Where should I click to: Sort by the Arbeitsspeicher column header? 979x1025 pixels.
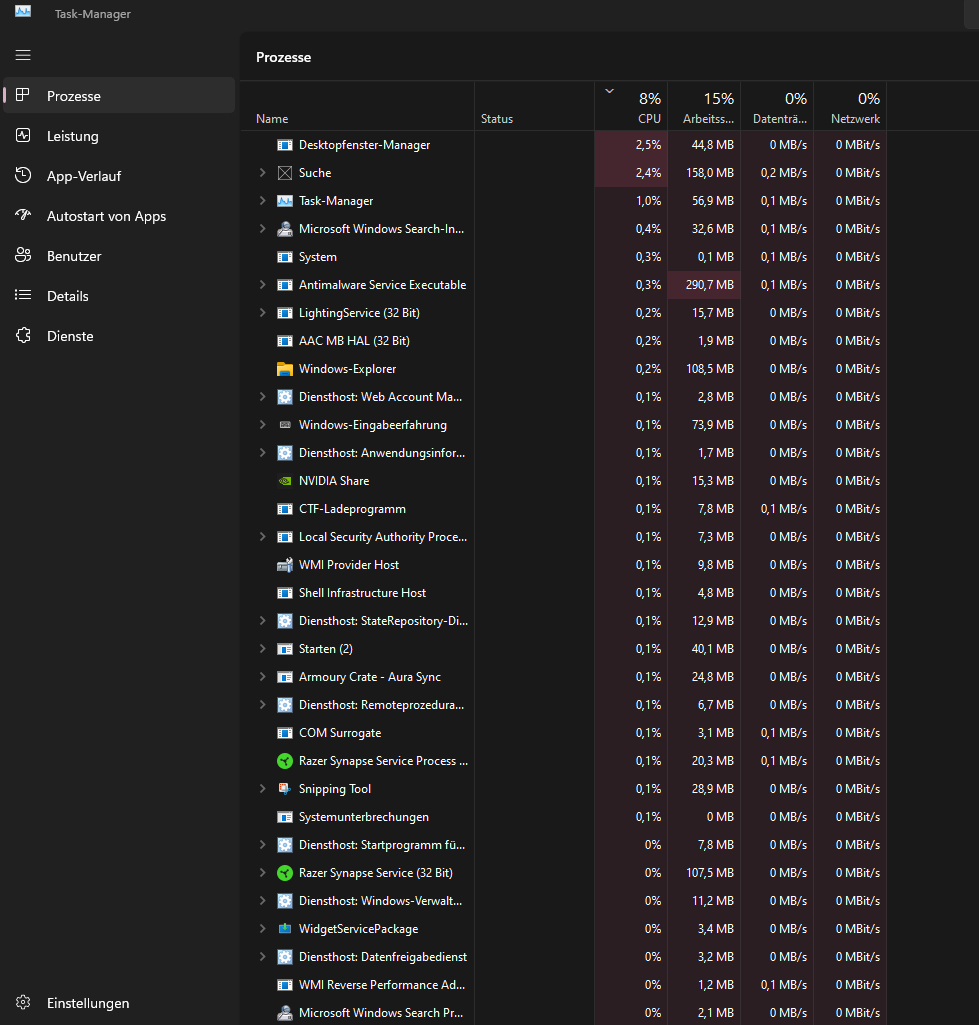tap(704, 106)
